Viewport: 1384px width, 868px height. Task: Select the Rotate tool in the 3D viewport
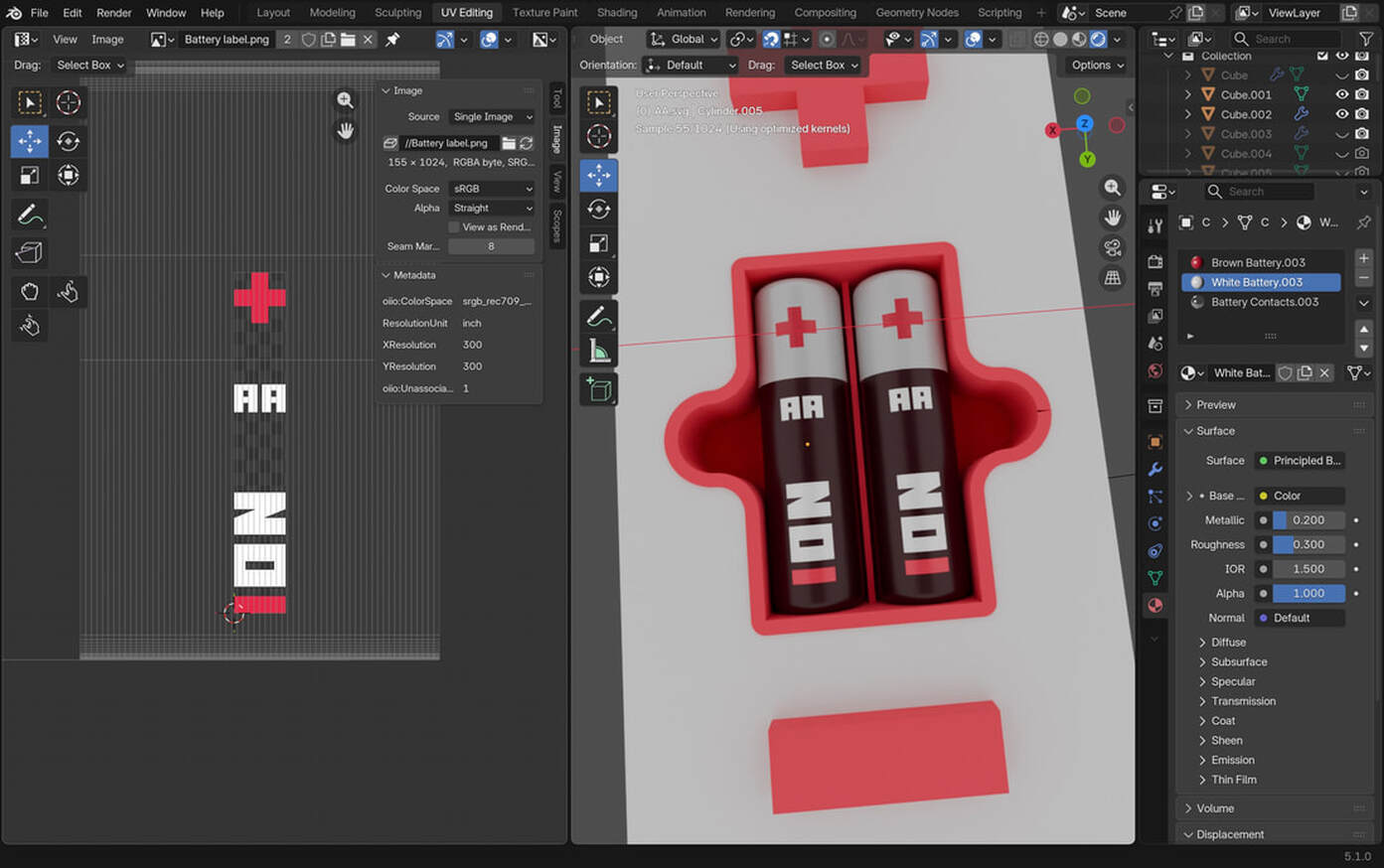[x=598, y=209]
